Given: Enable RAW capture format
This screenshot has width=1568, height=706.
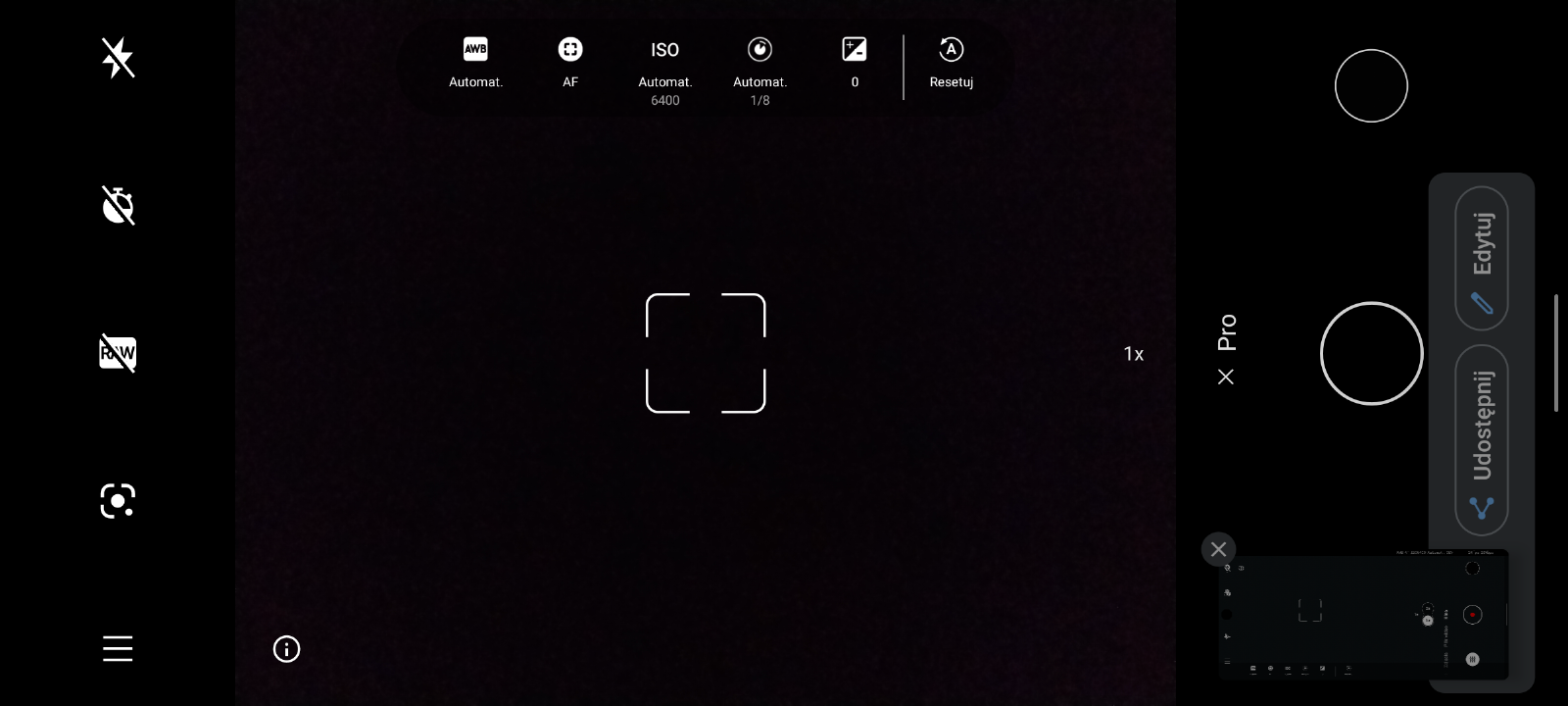Looking at the screenshot, I should (x=118, y=353).
